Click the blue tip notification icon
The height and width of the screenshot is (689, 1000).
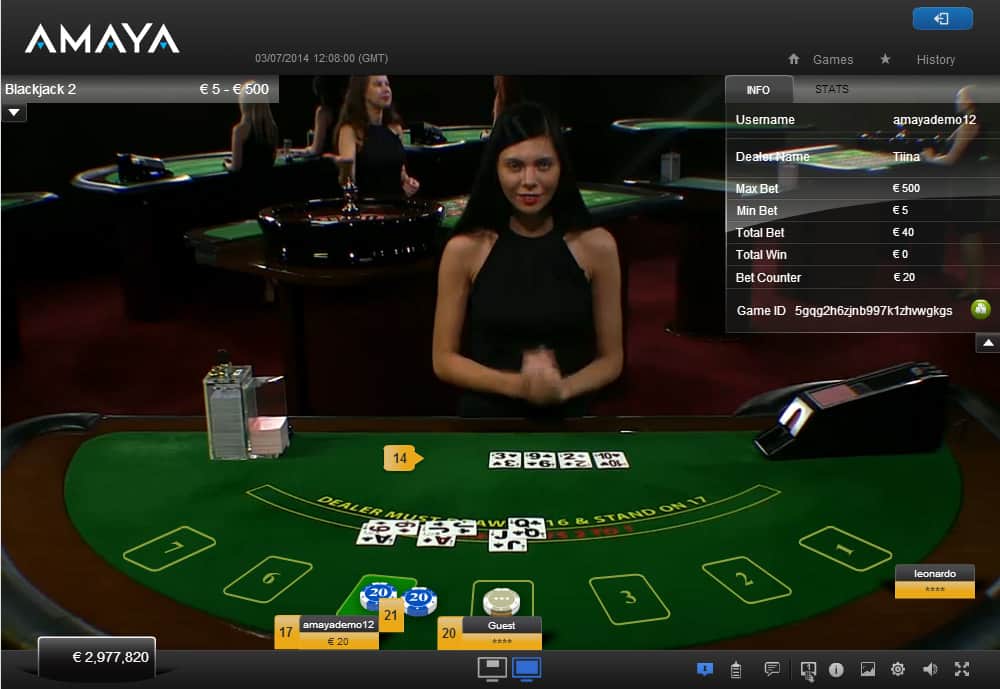click(x=705, y=669)
